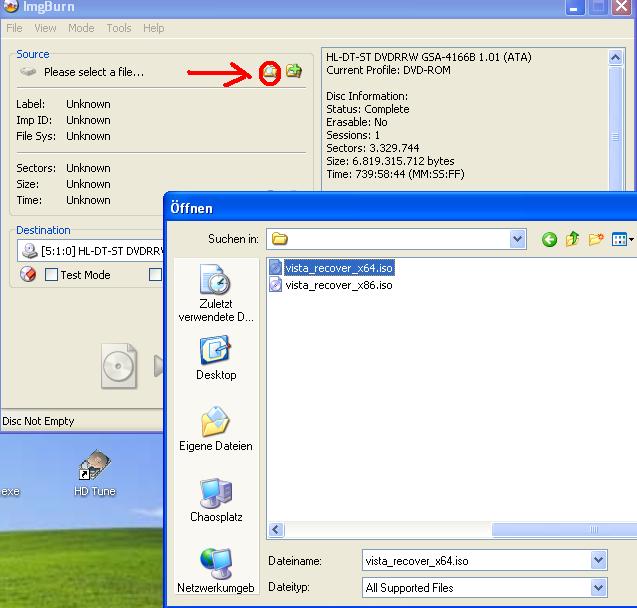Click the 'Please select a file...' source text
637x608 pixels.
(x=94, y=72)
